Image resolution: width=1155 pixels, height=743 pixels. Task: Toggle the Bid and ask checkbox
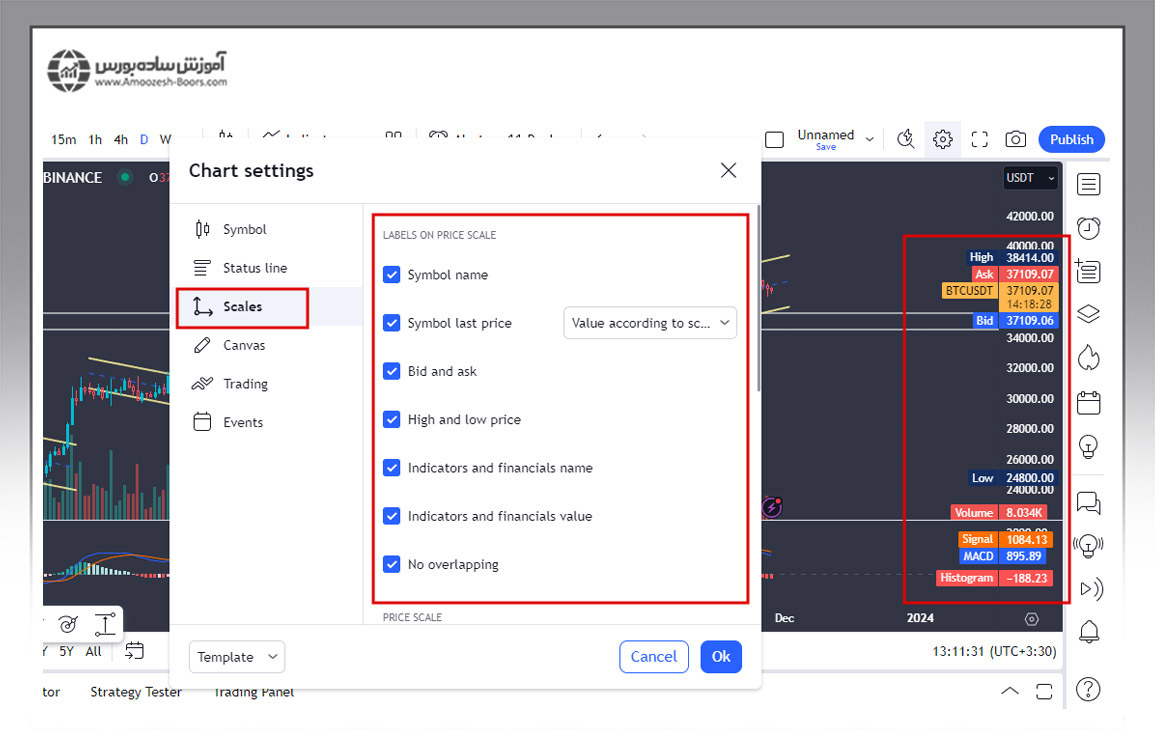tap(392, 371)
